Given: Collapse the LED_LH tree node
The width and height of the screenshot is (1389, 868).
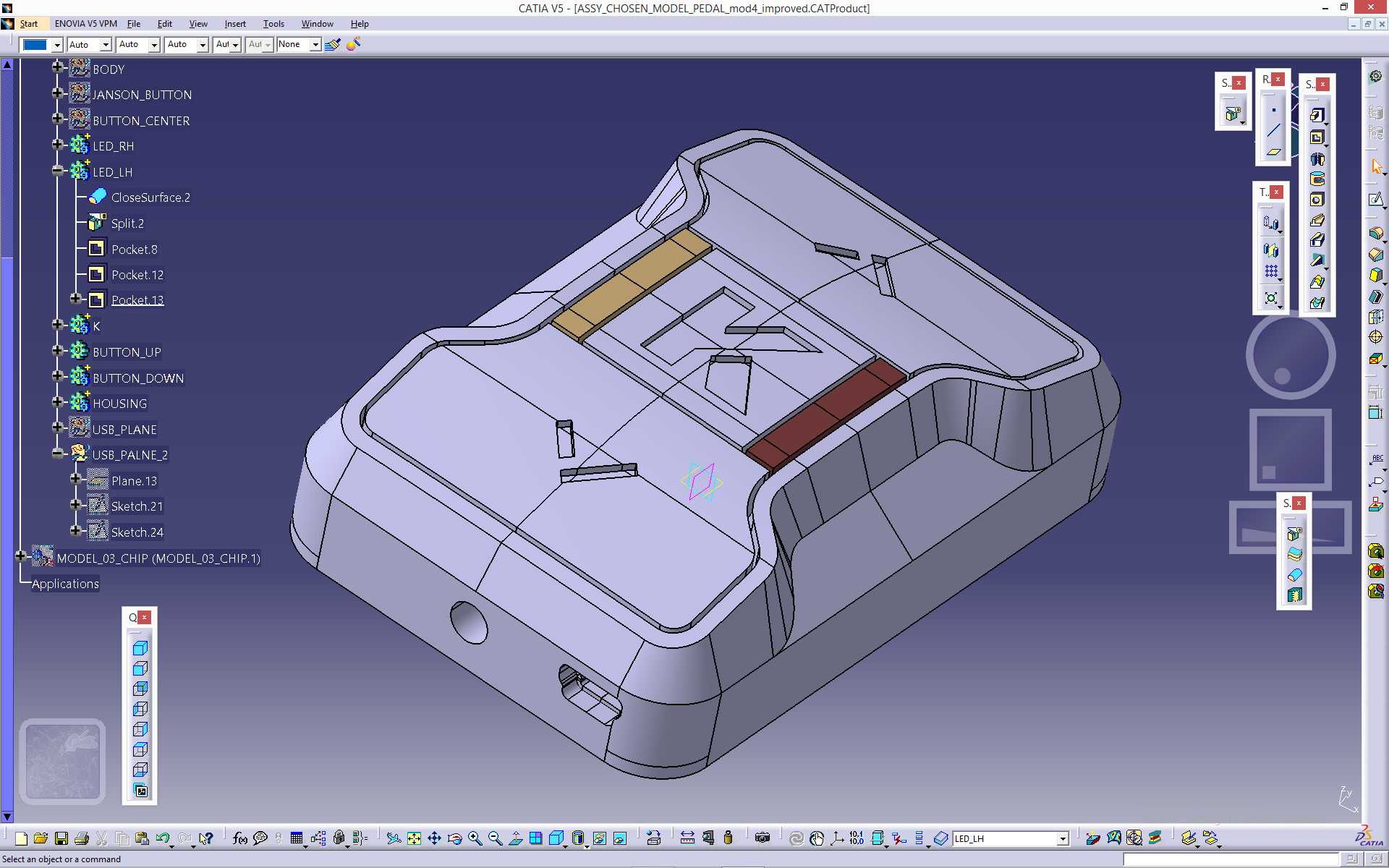Looking at the screenshot, I should [58, 171].
